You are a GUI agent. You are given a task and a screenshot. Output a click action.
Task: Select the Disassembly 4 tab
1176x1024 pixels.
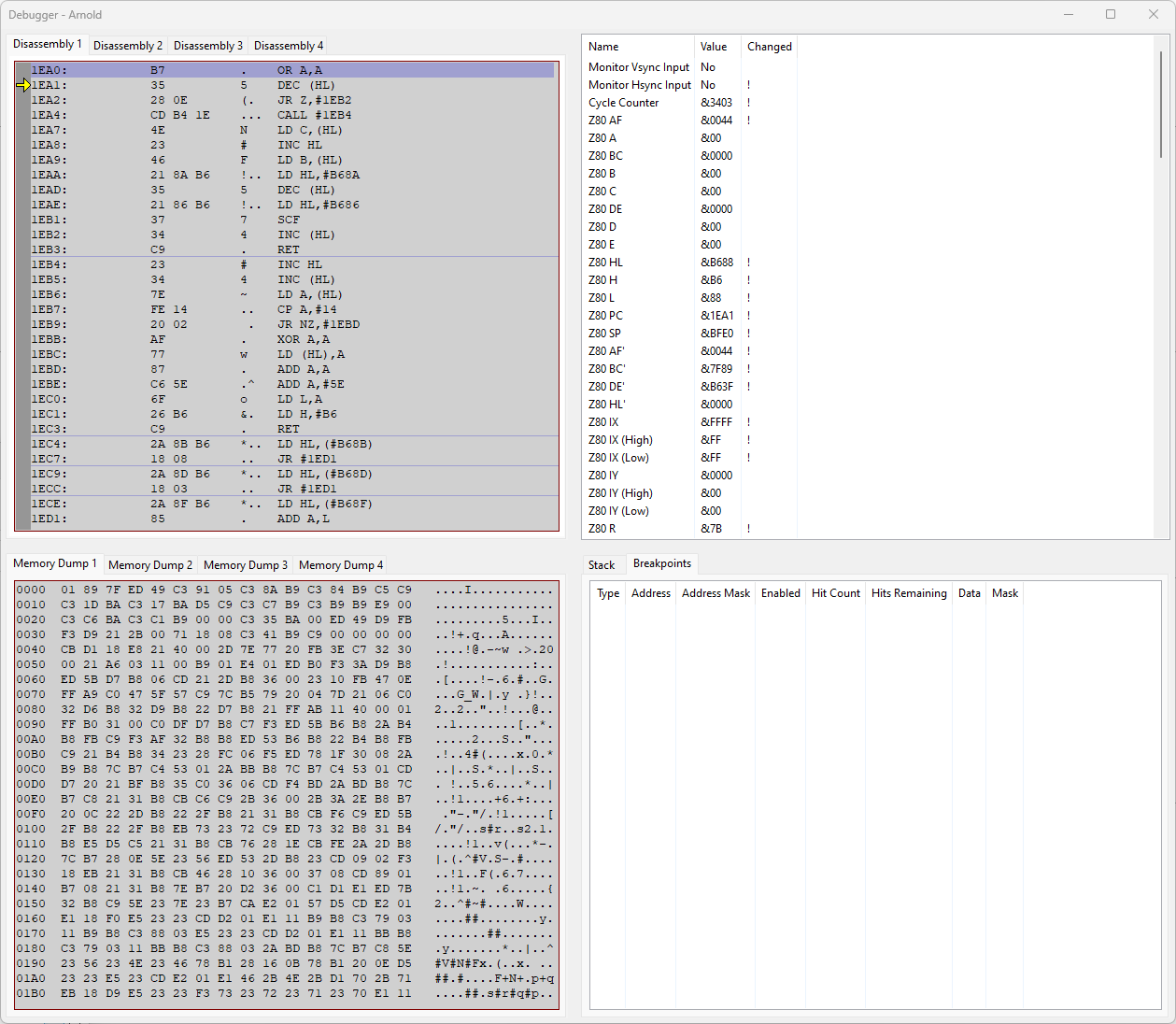pyautogui.click(x=289, y=46)
